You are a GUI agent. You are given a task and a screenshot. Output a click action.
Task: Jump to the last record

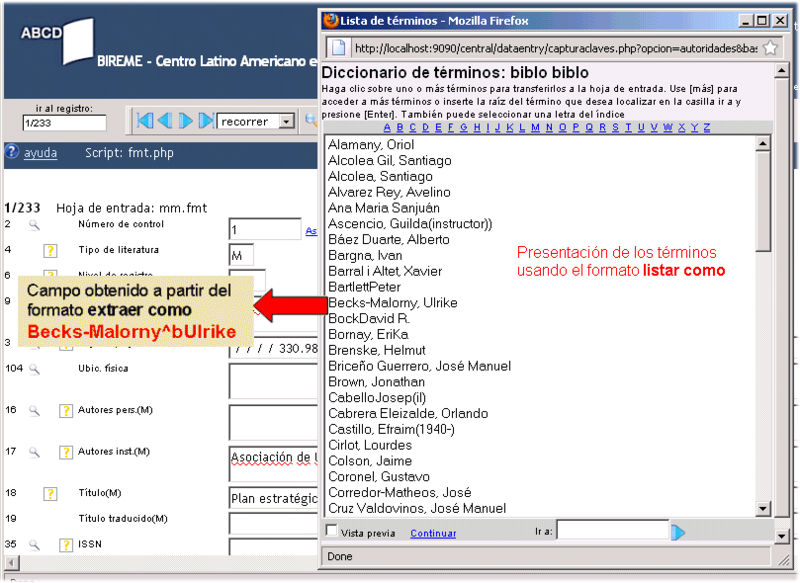[208, 120]
